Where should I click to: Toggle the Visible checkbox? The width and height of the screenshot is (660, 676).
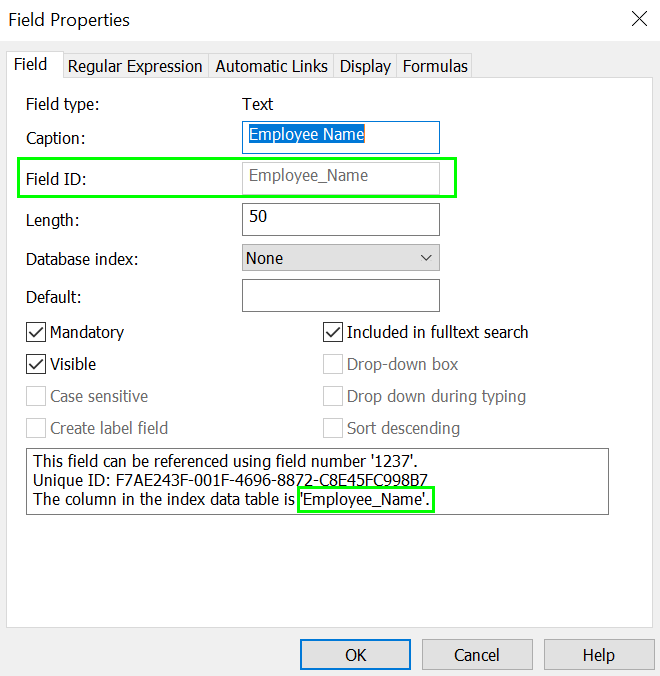click(x=36, y=364)
